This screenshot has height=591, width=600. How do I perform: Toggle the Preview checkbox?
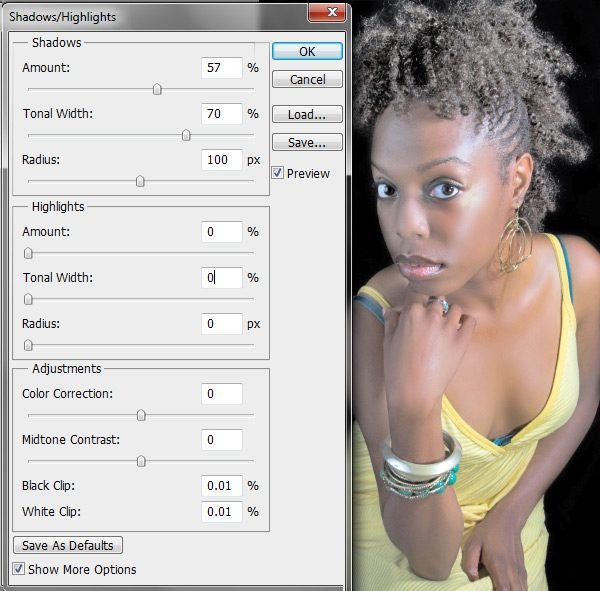point(278,173)
